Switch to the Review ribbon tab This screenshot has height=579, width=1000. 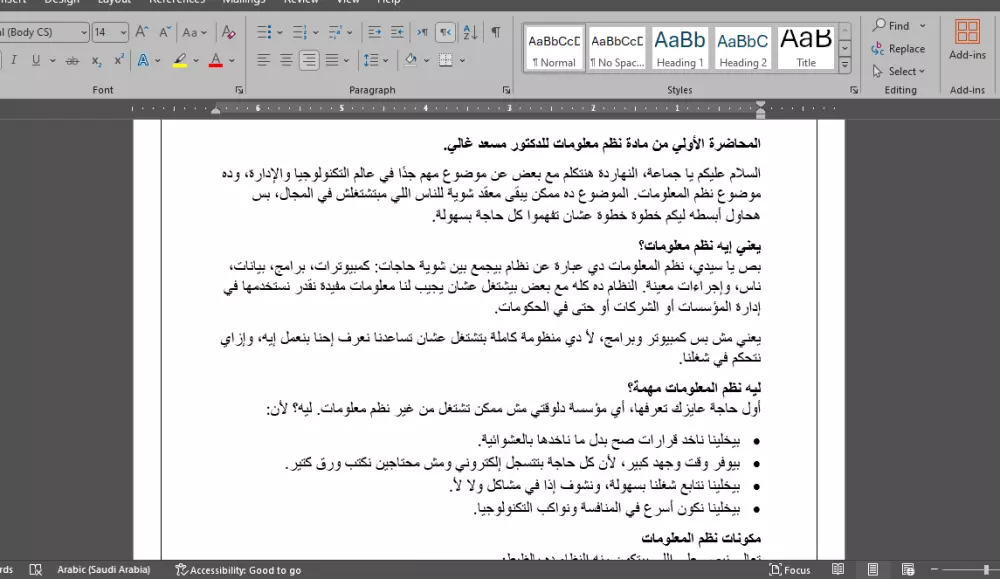point(301,2)
